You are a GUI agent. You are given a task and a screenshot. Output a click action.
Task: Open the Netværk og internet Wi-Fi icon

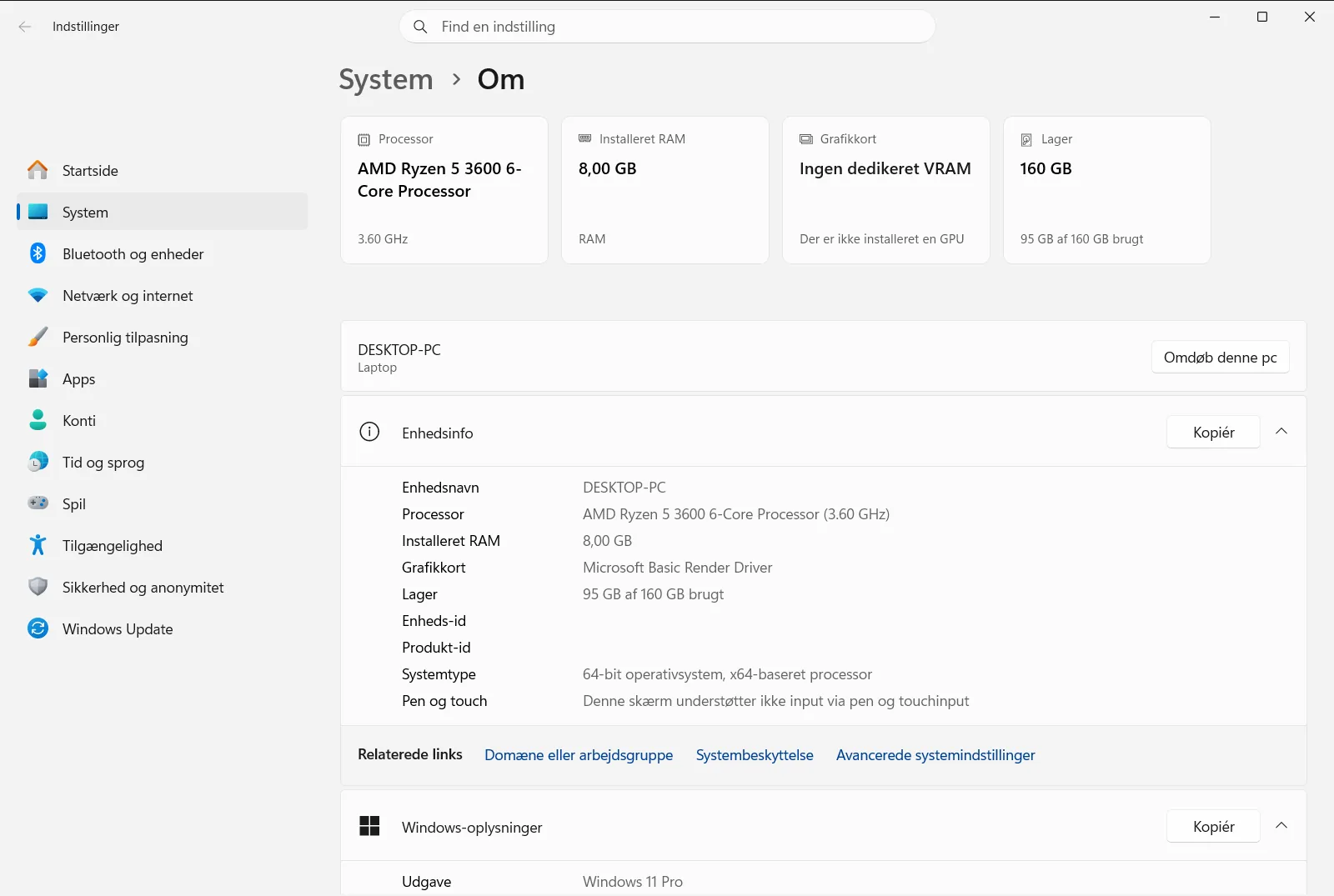pos(38,295)
